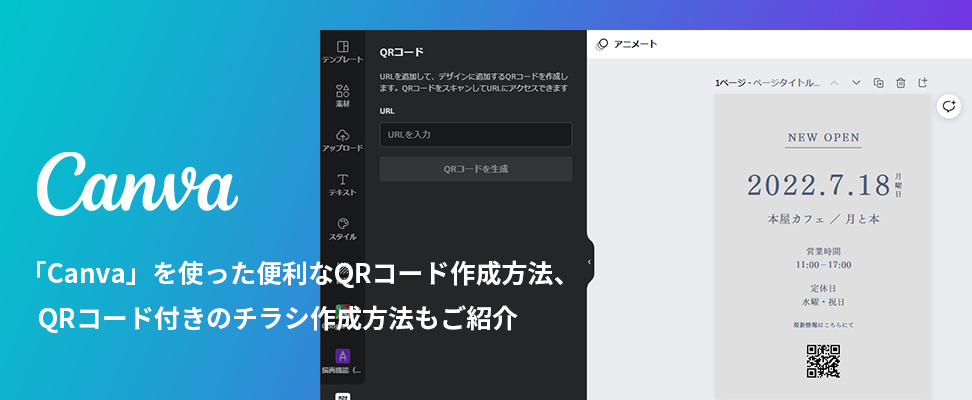The height and width of the screenshot is (400, 972).
Task: Select the 本屋カフェ／月と本 text
Action: (824, 220)
